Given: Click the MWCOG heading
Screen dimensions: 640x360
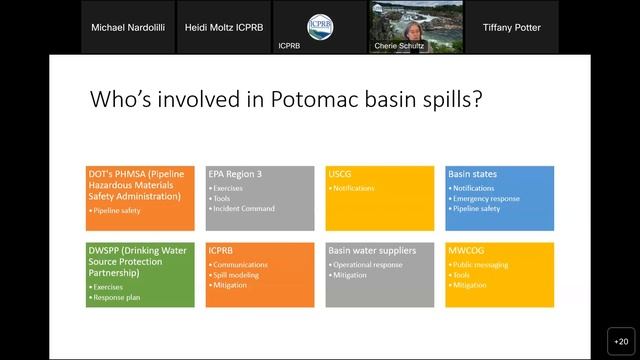Looking at the screenshot, I should [466, 250].
